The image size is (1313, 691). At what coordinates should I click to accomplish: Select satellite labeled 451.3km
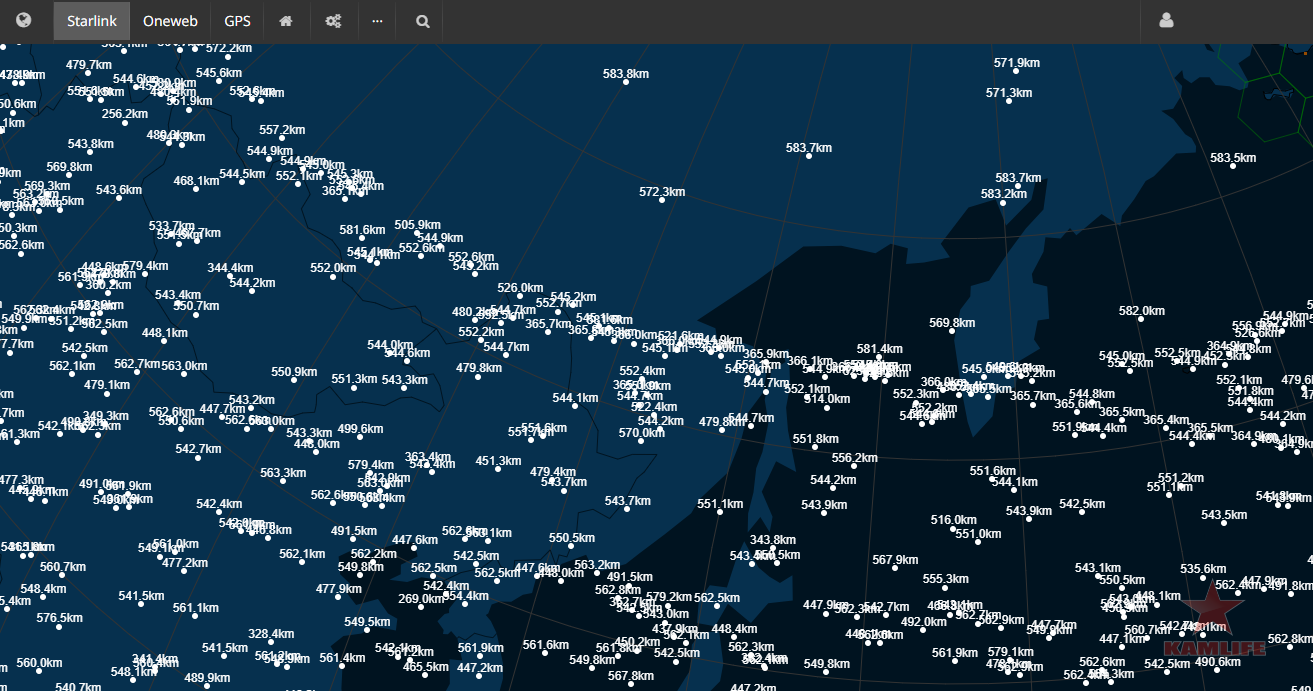498,461
